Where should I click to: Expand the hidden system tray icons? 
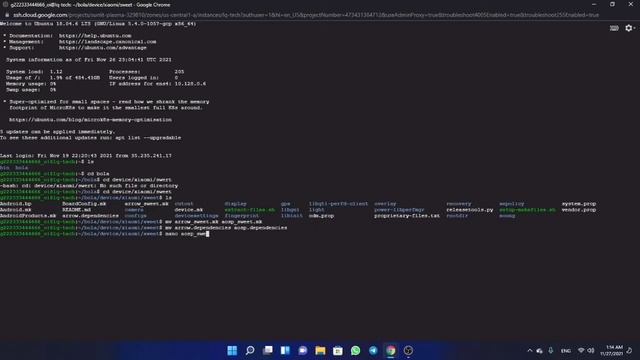530,350
